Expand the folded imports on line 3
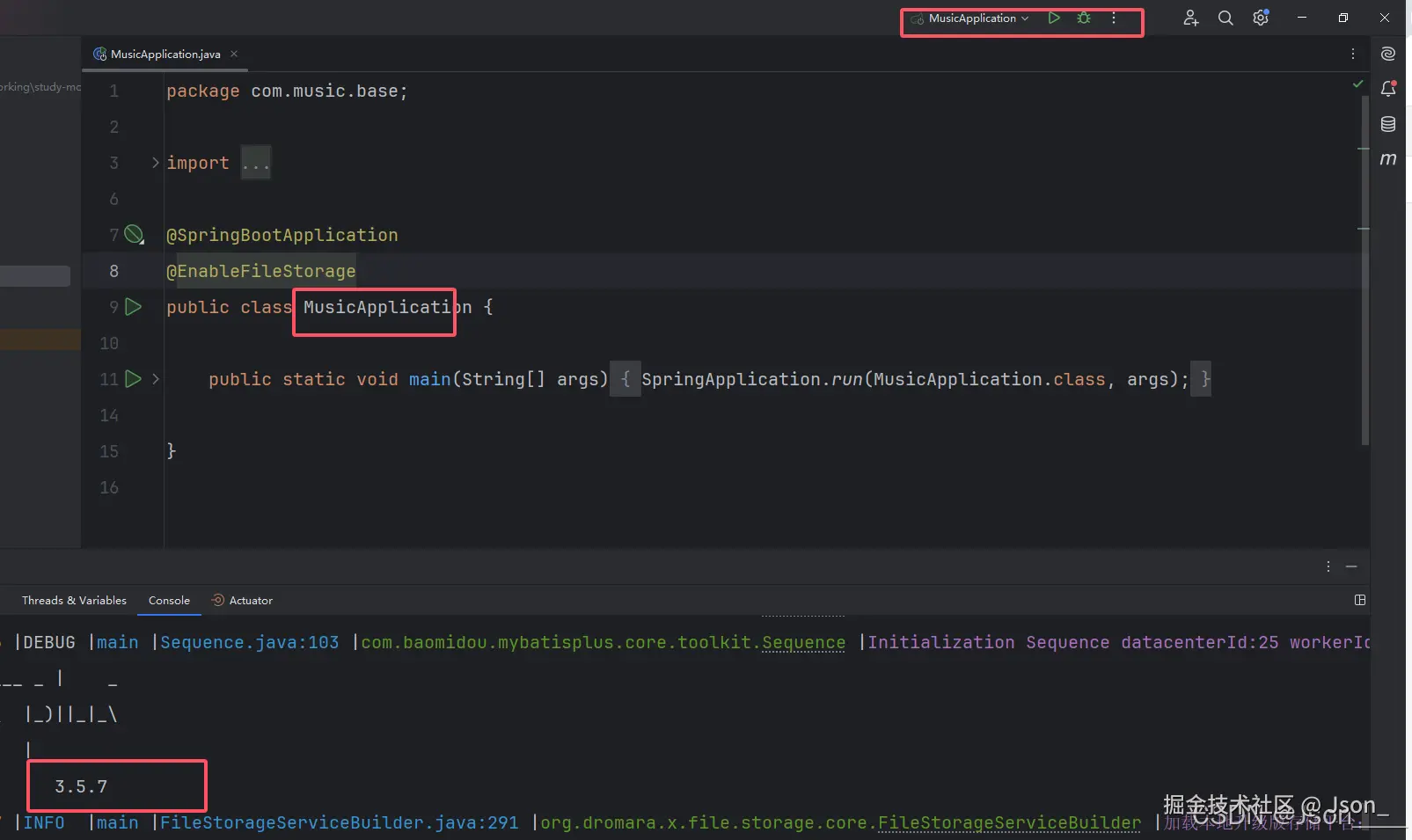The width and height of the screenshot is (1412, 840). [156, 163]
